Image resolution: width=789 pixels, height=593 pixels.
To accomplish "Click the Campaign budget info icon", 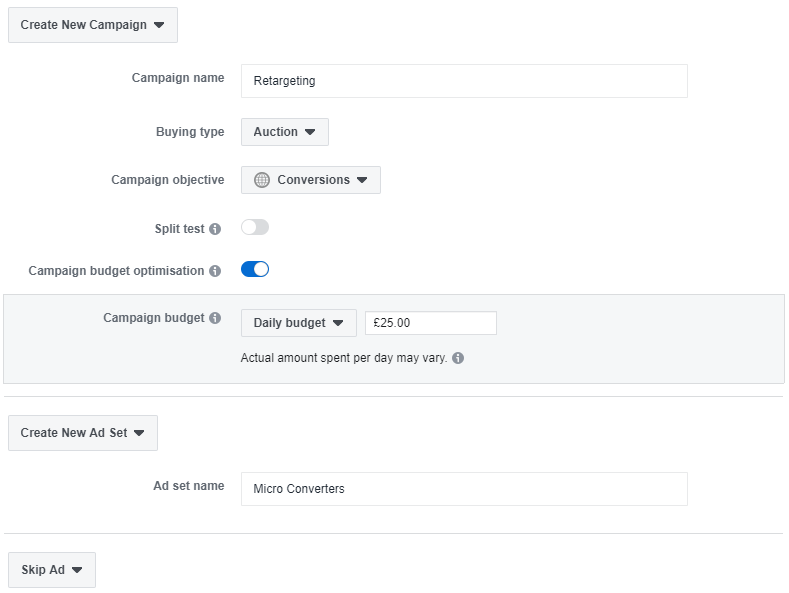I will [215, 318].
